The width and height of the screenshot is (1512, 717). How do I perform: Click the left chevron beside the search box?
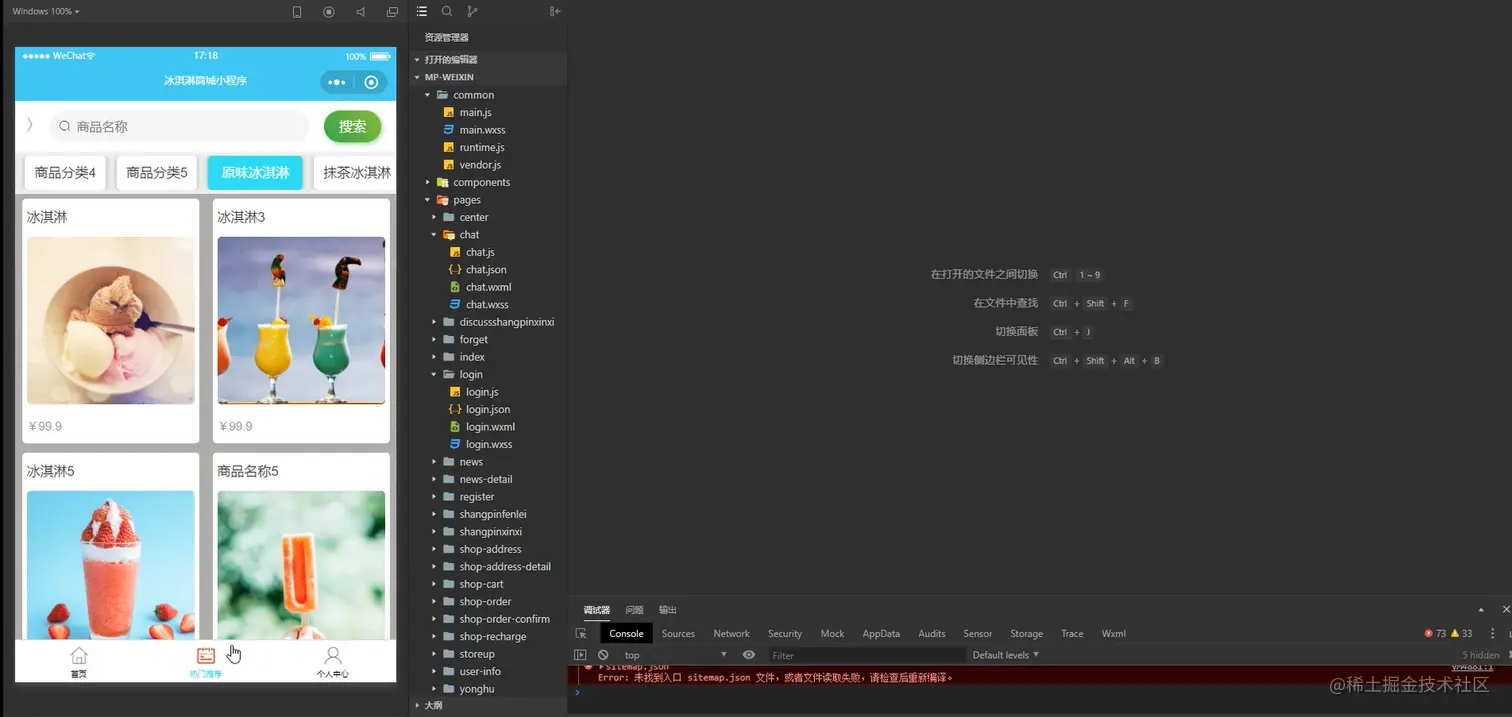pos(29,125)
